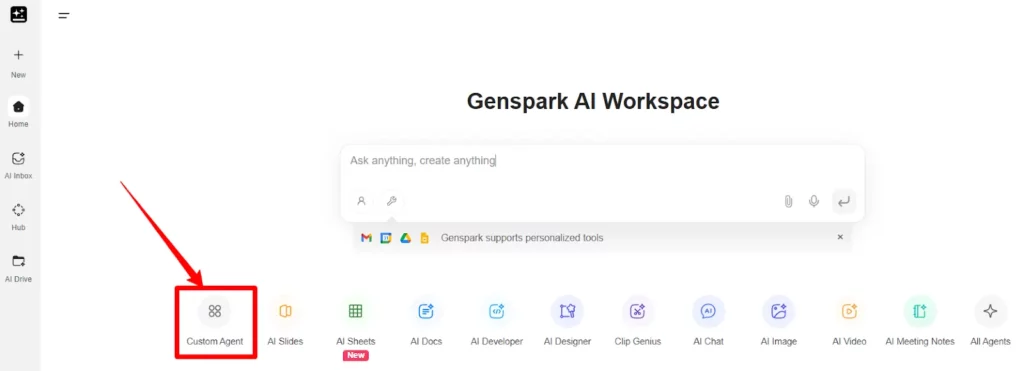Launch AI Sheets agent
This screenshot has width=1024, height=371.
coord(355,321)
